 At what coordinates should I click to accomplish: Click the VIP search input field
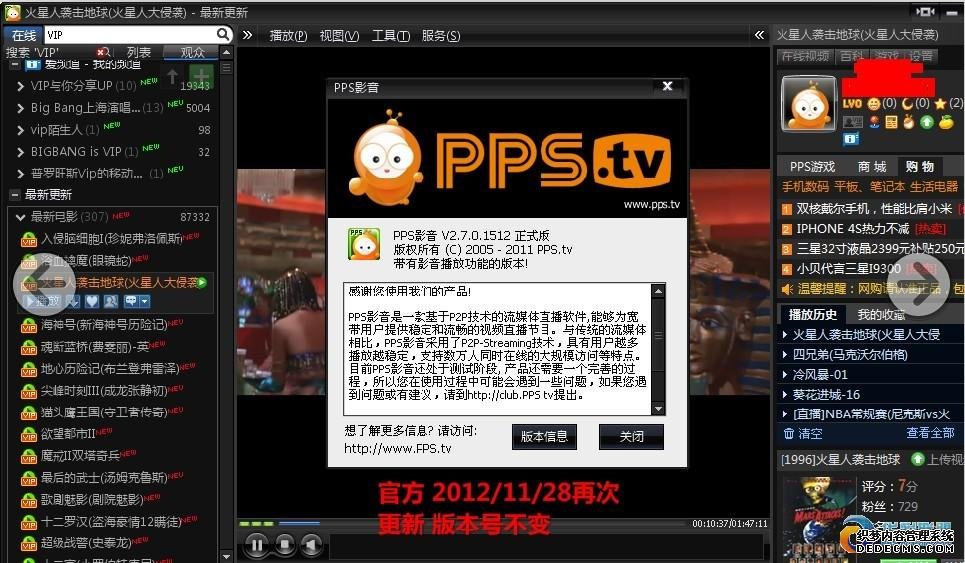(x=130, y=35)
